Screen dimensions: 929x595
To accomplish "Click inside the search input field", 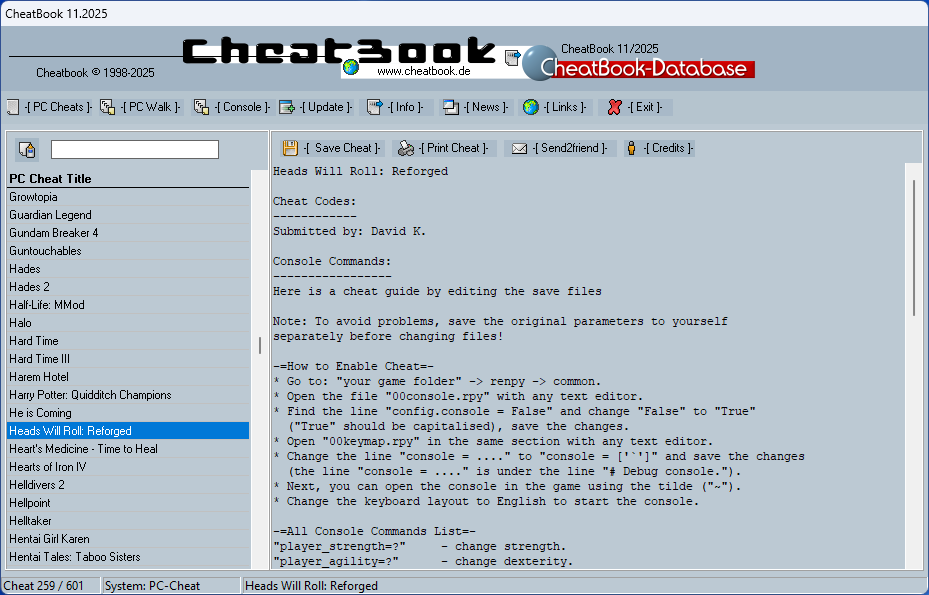I will tap(134, 148).
